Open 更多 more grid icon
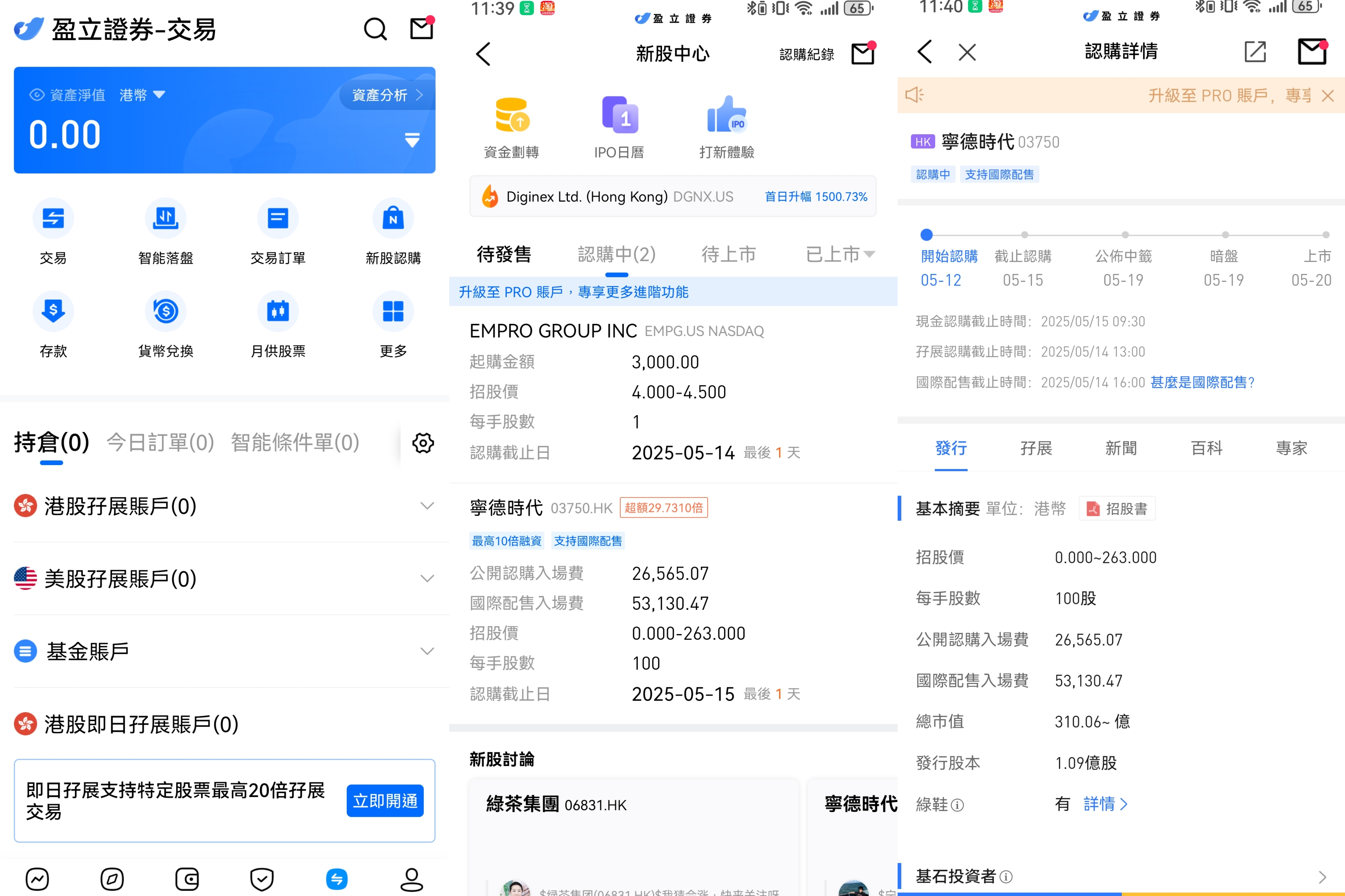 pyautogui.click(x=393, y=325)
